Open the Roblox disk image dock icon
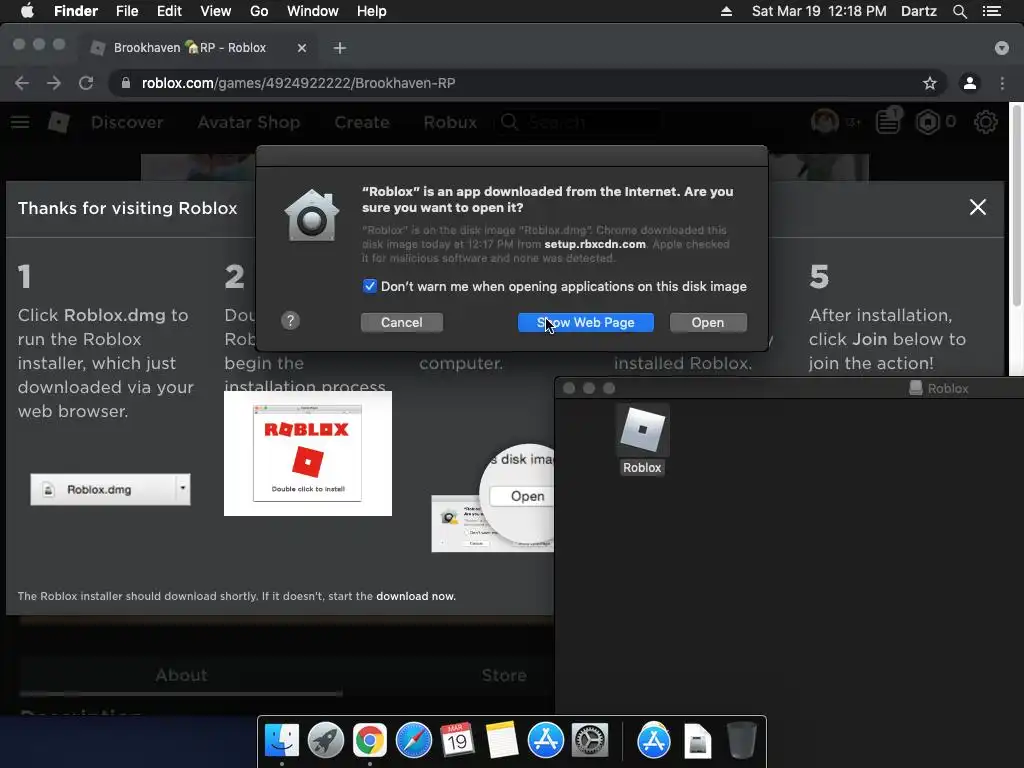The width and height of the screenshot is (1024, 768). 697,741
